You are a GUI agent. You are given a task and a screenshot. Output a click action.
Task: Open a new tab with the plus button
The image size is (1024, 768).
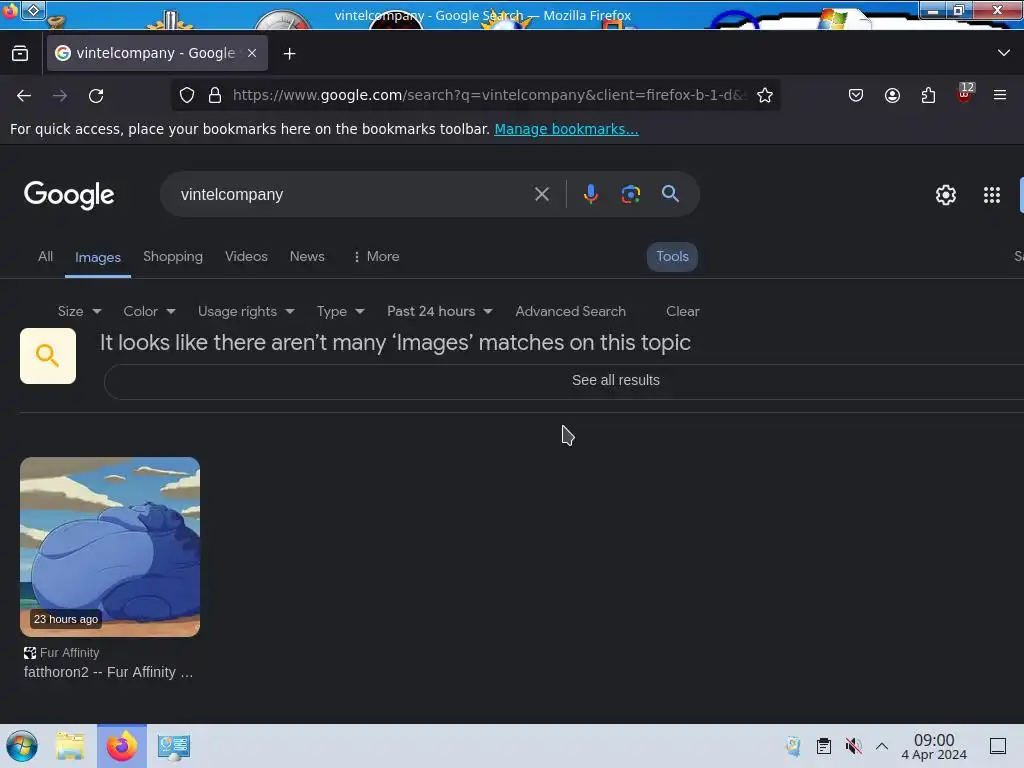(x=289, y=54)
